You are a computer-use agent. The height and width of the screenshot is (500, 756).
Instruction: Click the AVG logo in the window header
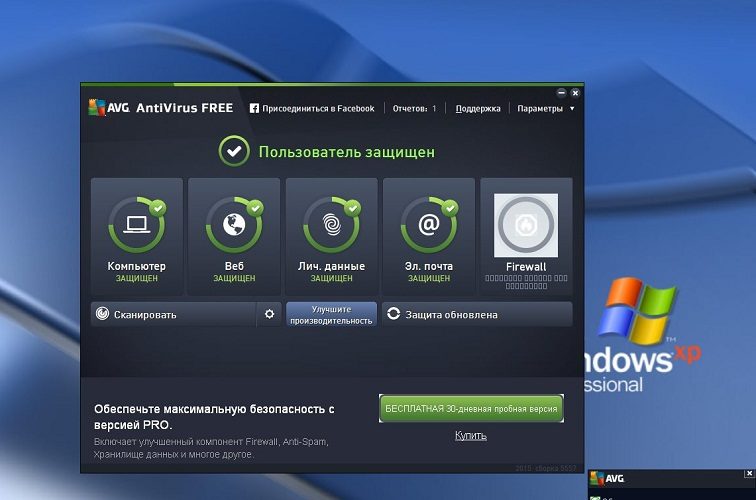(x=109, y=108)
